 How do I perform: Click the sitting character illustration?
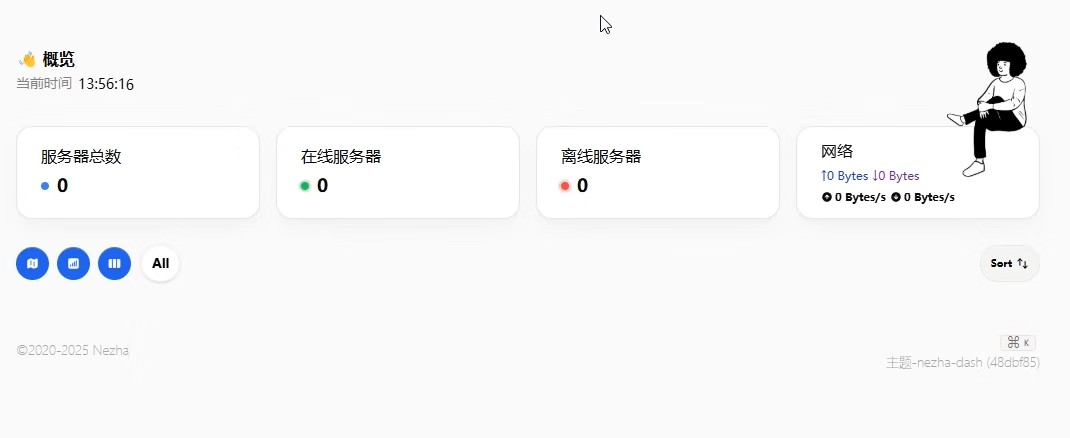click(993, 105)
